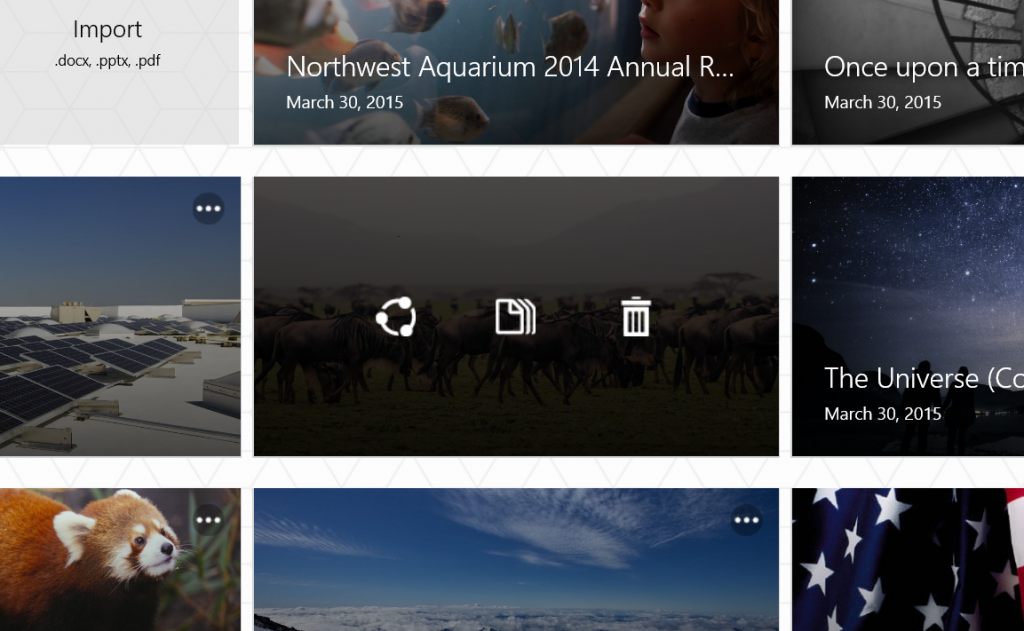Click the date under Northwest Aquarium title

(344, 102)
